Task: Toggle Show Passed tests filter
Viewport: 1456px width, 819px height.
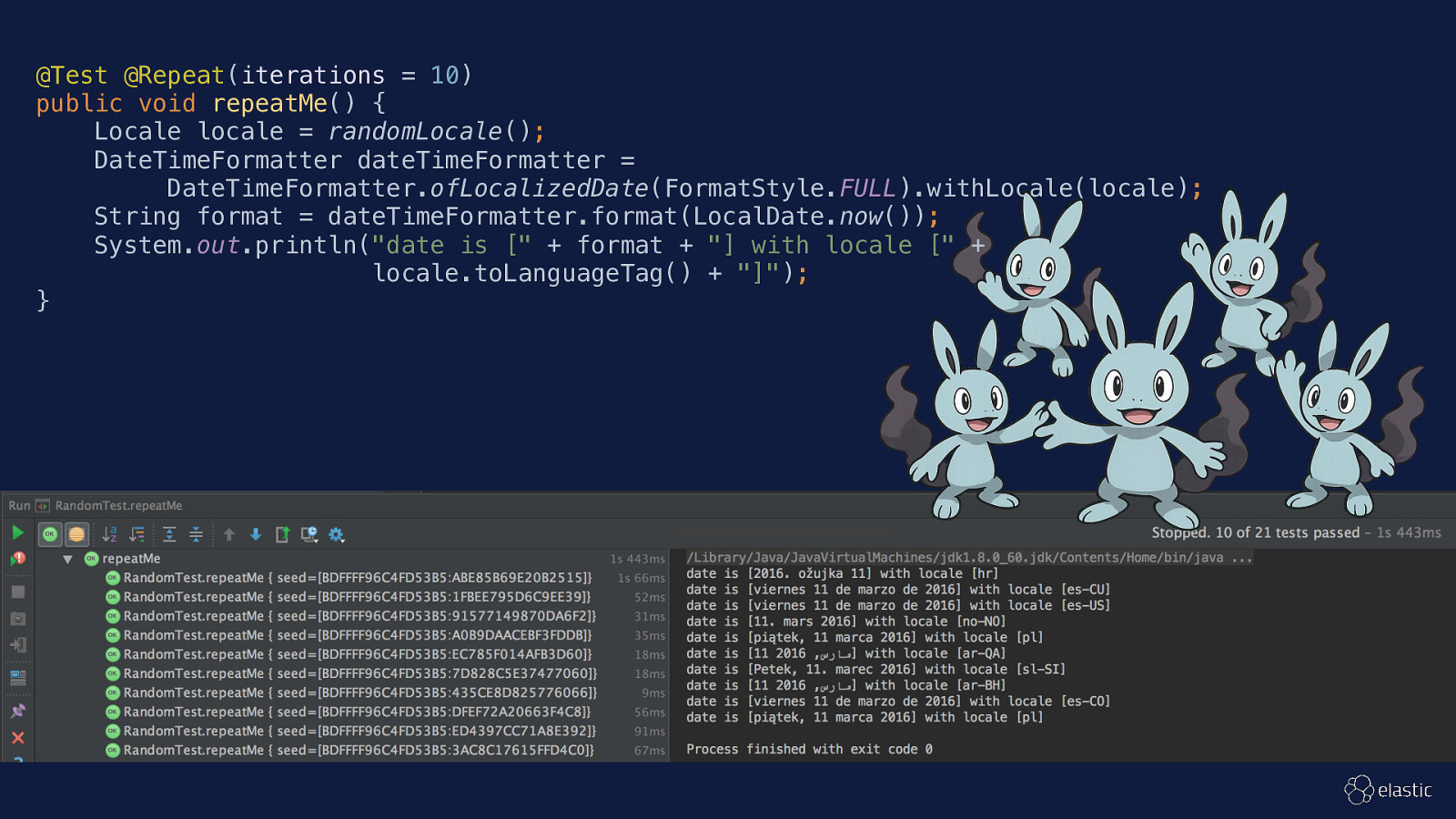Action: pyautogui.click(x=50, y=535)
